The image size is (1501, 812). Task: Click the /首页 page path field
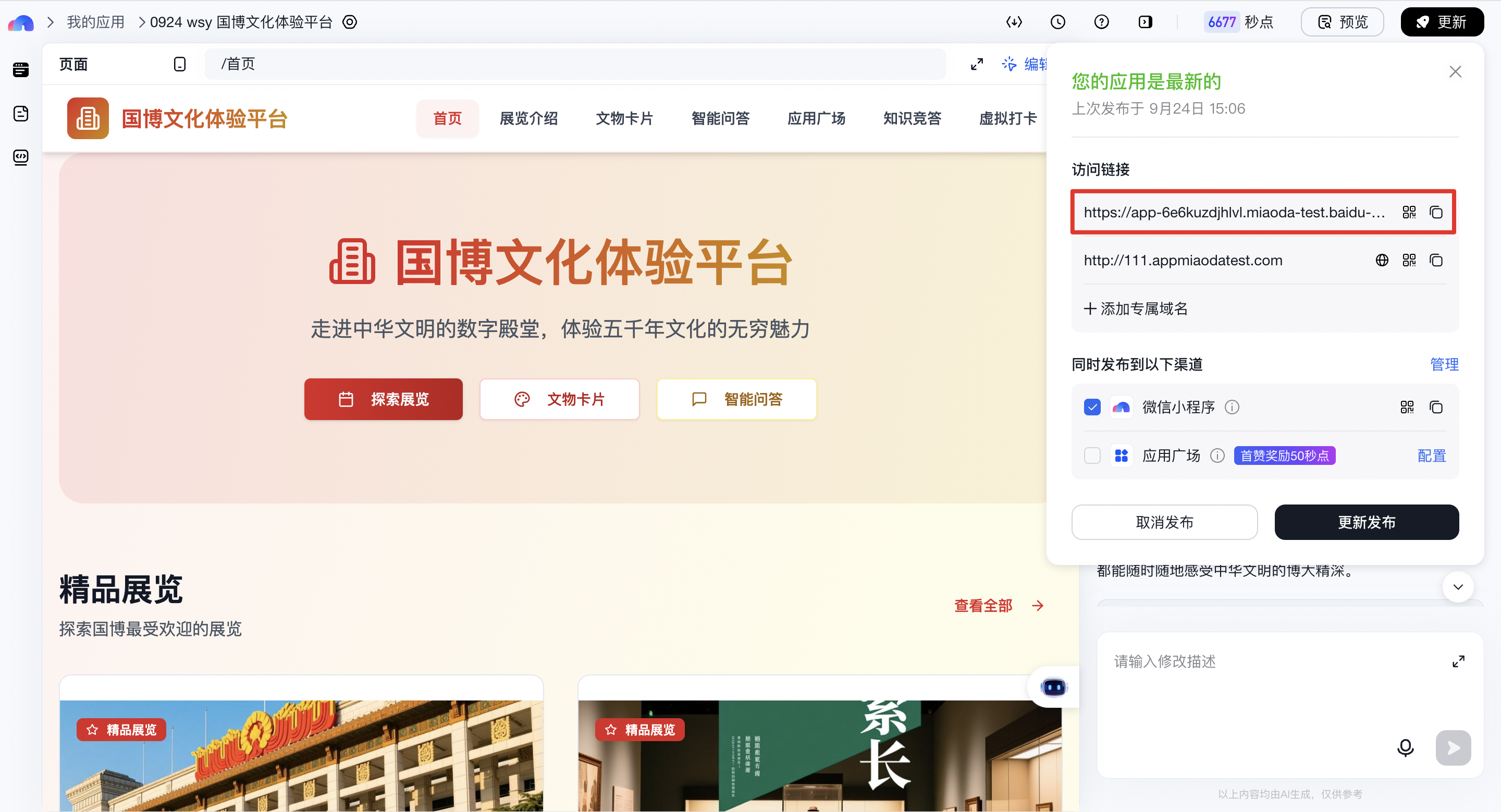[x=574, y=64]
